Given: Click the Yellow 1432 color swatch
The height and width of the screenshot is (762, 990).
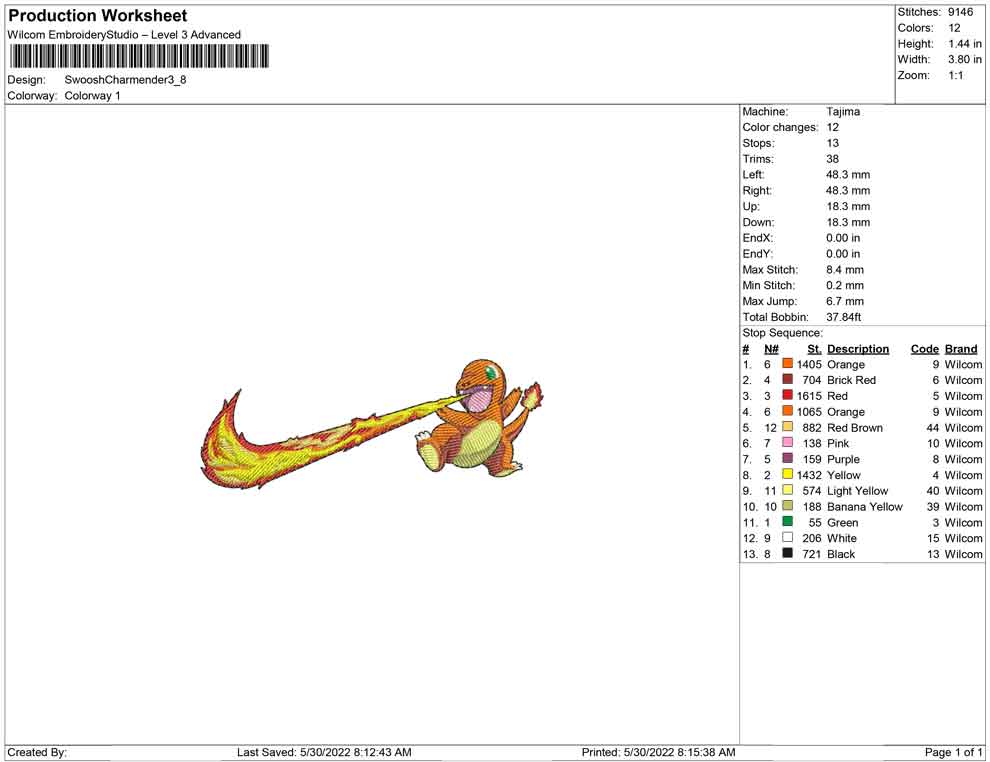Looking at the screenshot, I should (787, 474).
